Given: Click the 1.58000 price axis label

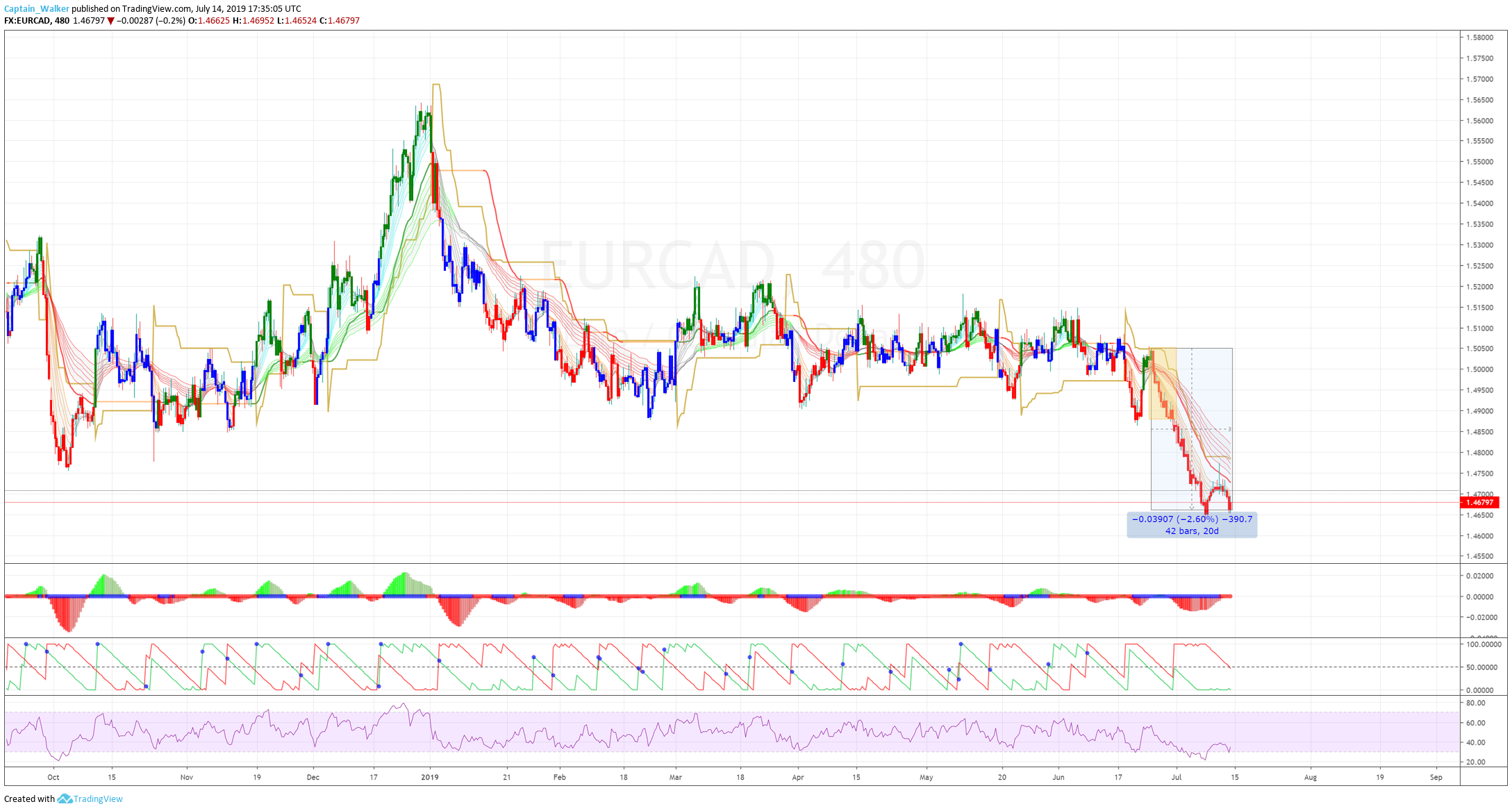Looking at the screenshot, I should click(x=1479, y=37).
